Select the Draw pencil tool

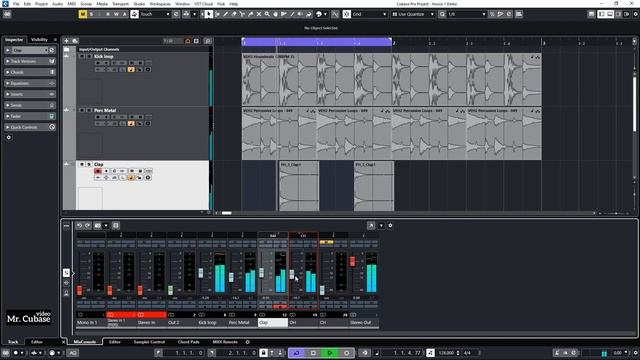pyautogui.click(x=225, y=14)
